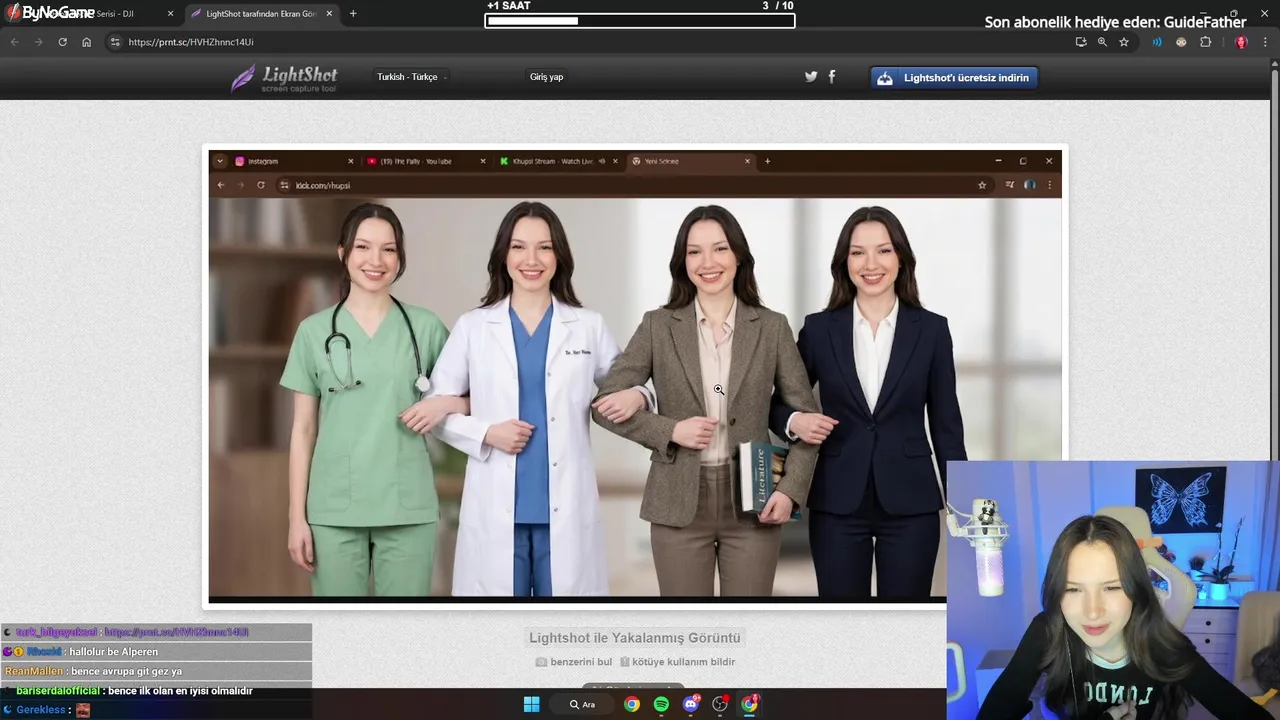This screenshot has height=720, width=1280.
Task: Open Spotify from the taskbar
Action: click(x=661, y=704)
